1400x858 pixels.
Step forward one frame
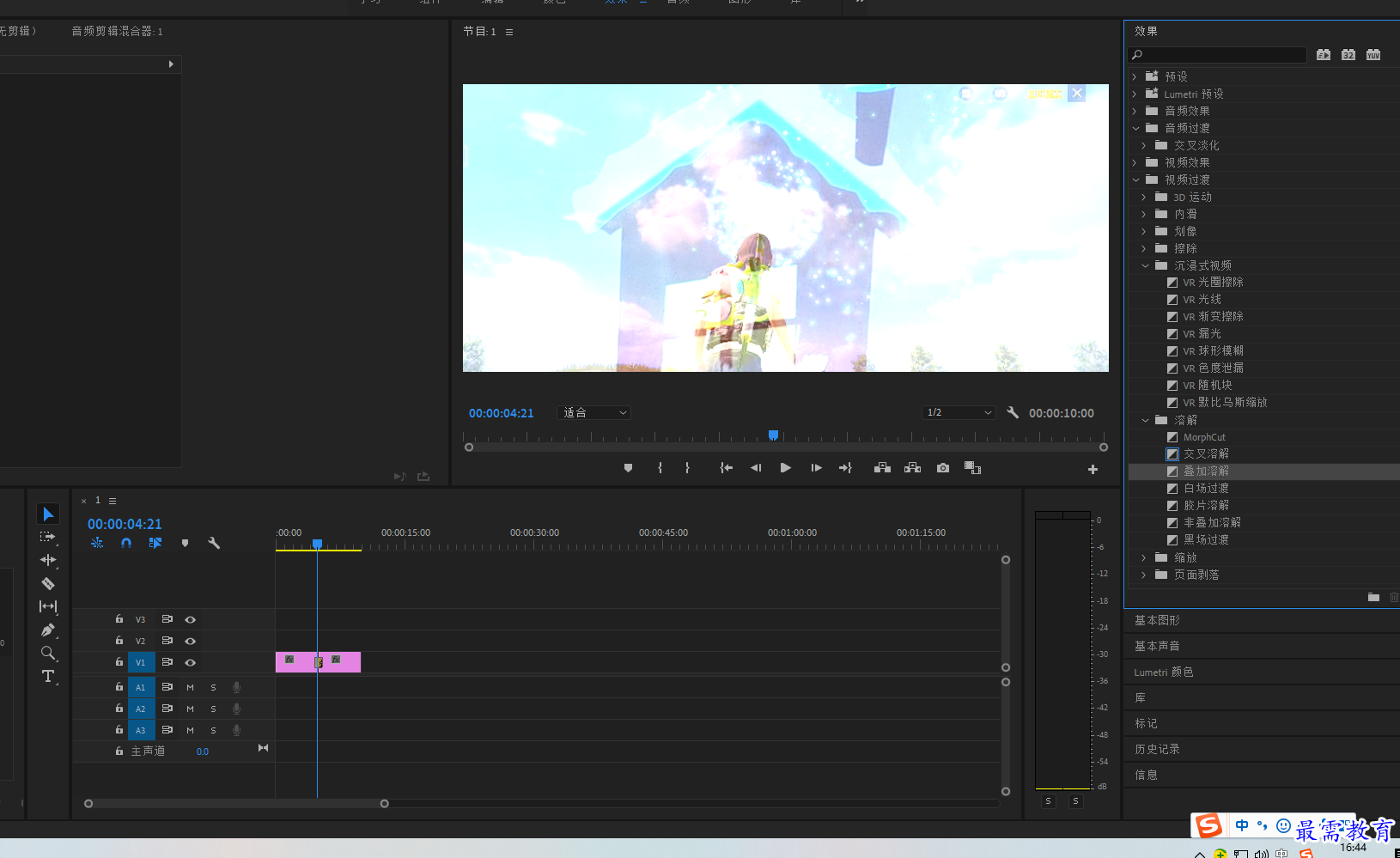tap(816, 468)
